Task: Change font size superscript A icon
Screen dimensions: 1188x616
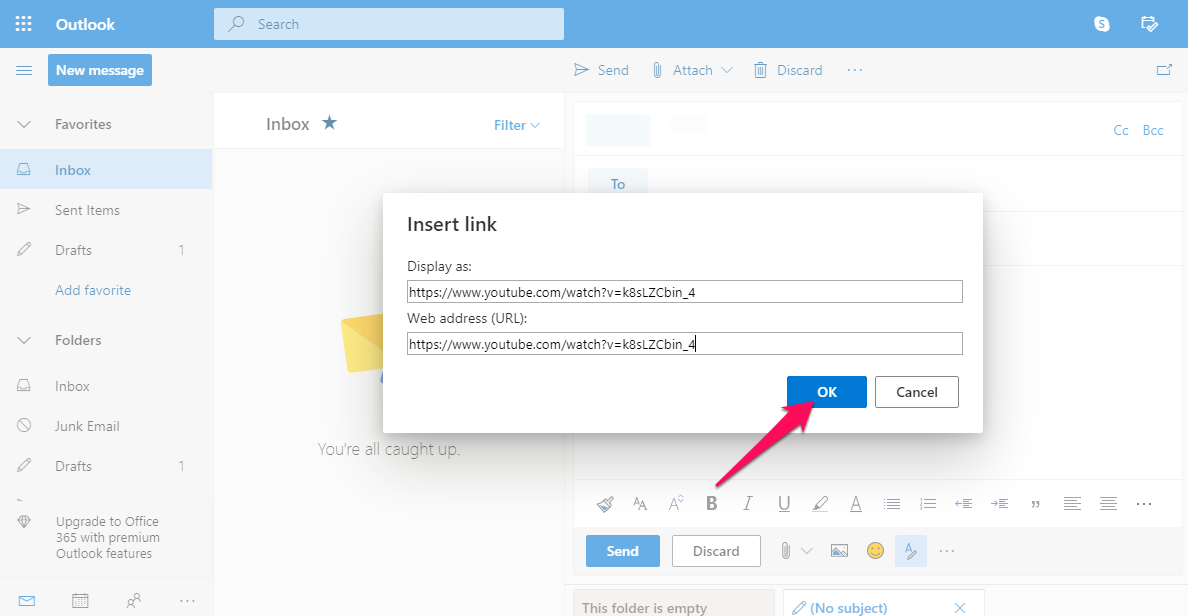Action: (676, 504)
